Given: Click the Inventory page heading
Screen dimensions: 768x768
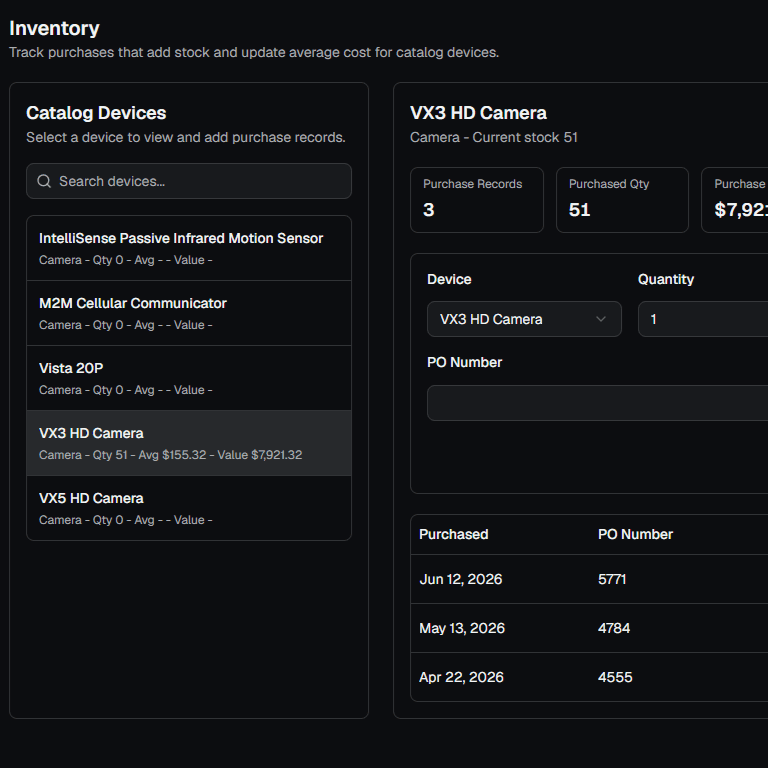Looking at the screenshot, I should click(54, 28).
